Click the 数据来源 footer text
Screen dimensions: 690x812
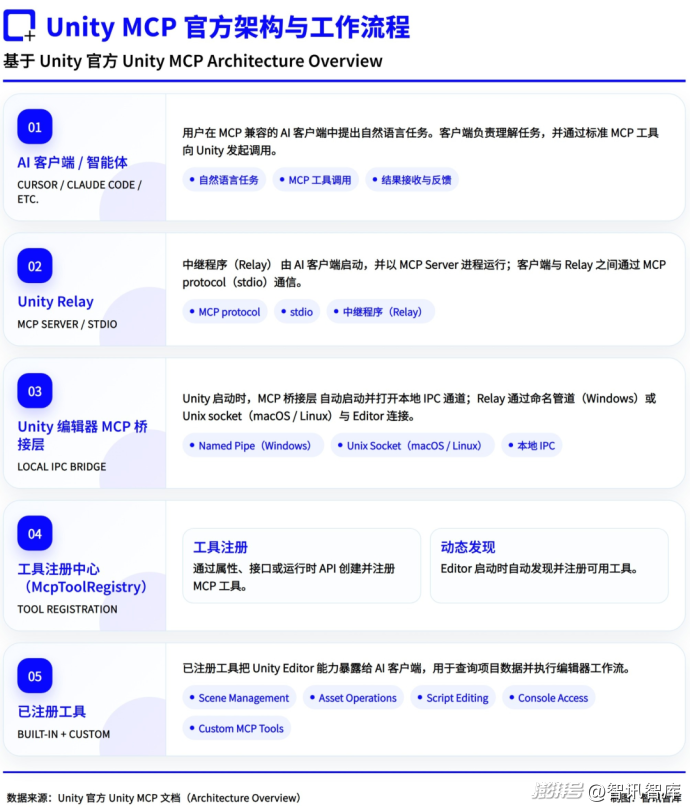click(x=153, y=798)
